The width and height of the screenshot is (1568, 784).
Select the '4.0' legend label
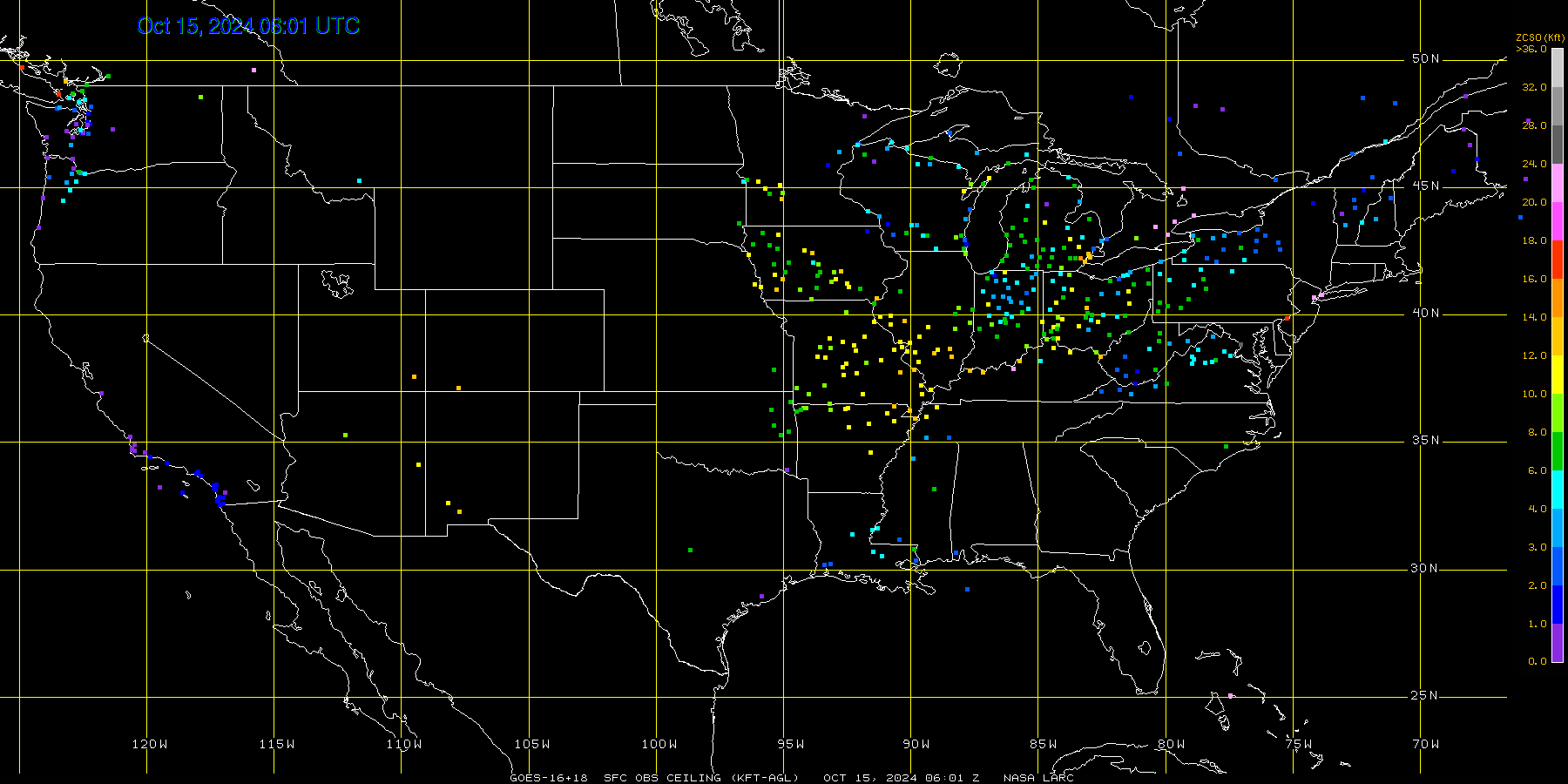1538,509
